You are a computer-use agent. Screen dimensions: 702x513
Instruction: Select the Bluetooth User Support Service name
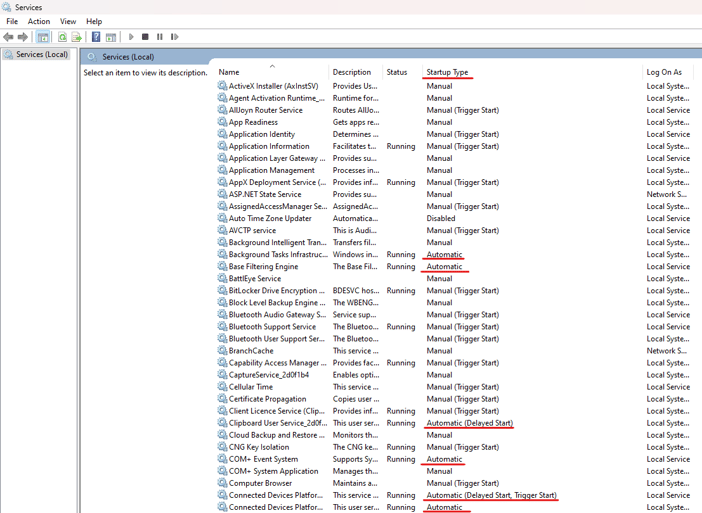pyautogui.click(x=277, y=339)
